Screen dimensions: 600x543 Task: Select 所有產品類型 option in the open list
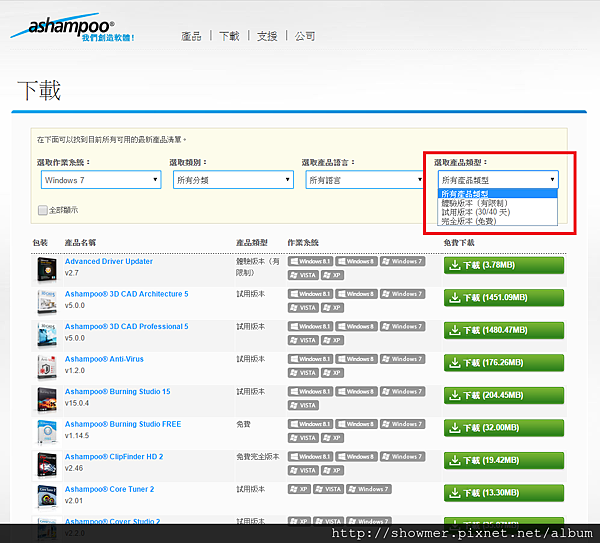pyautogui.click(x=497, y=194)
